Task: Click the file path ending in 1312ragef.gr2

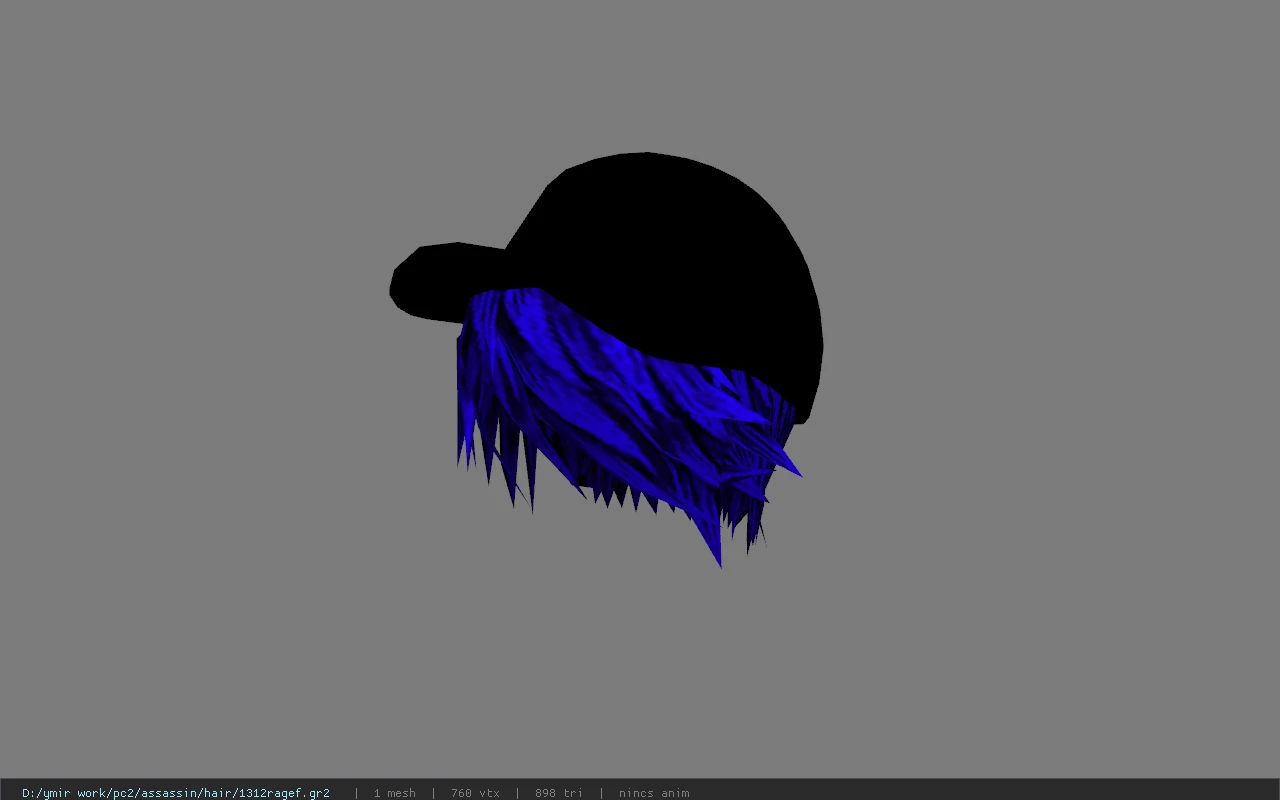Action: [176, 793]
